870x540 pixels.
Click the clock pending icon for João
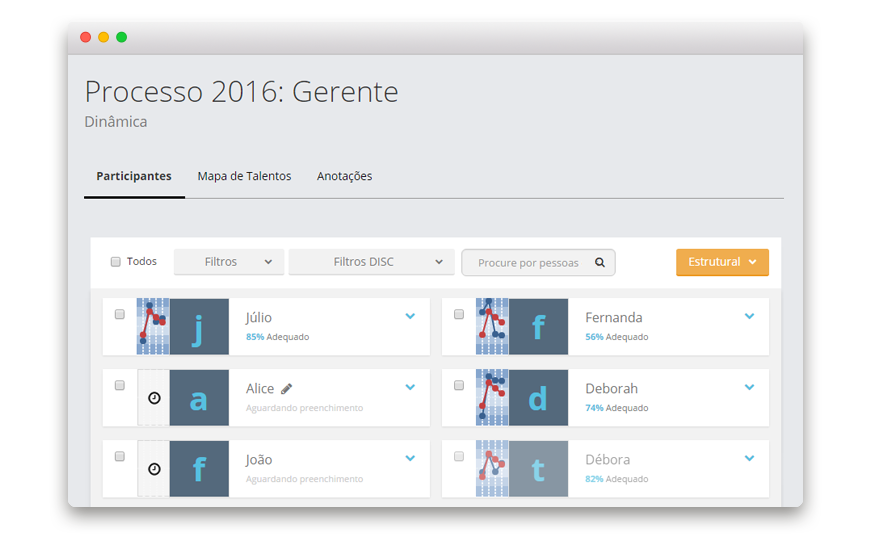(154, 469)
